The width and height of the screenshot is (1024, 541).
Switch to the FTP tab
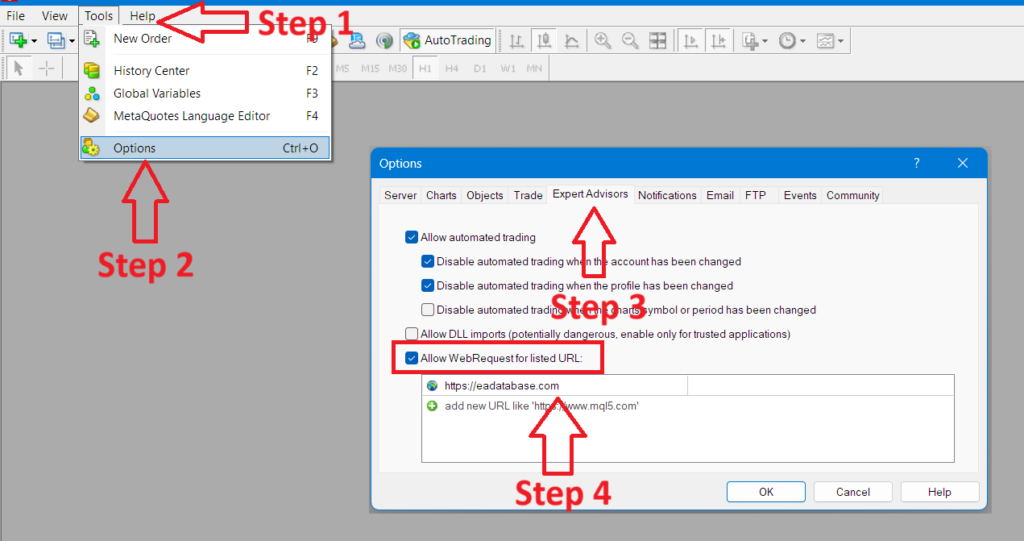pyautogui.click(x=756, y=195)
